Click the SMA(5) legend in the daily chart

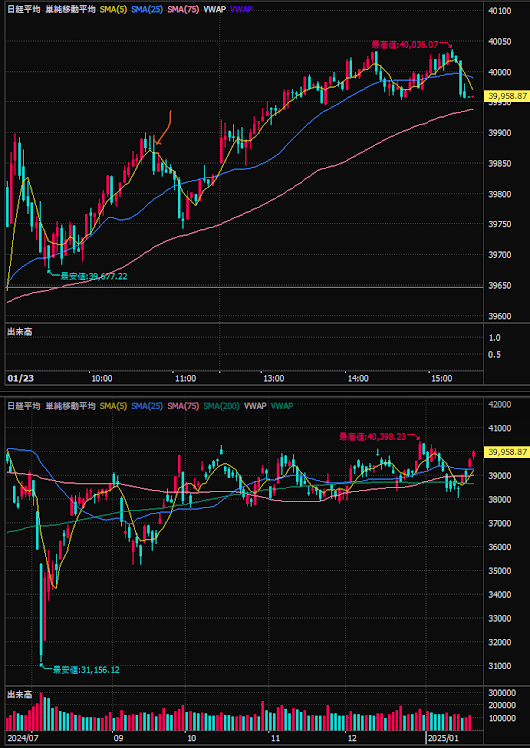[x=114, y=406]
